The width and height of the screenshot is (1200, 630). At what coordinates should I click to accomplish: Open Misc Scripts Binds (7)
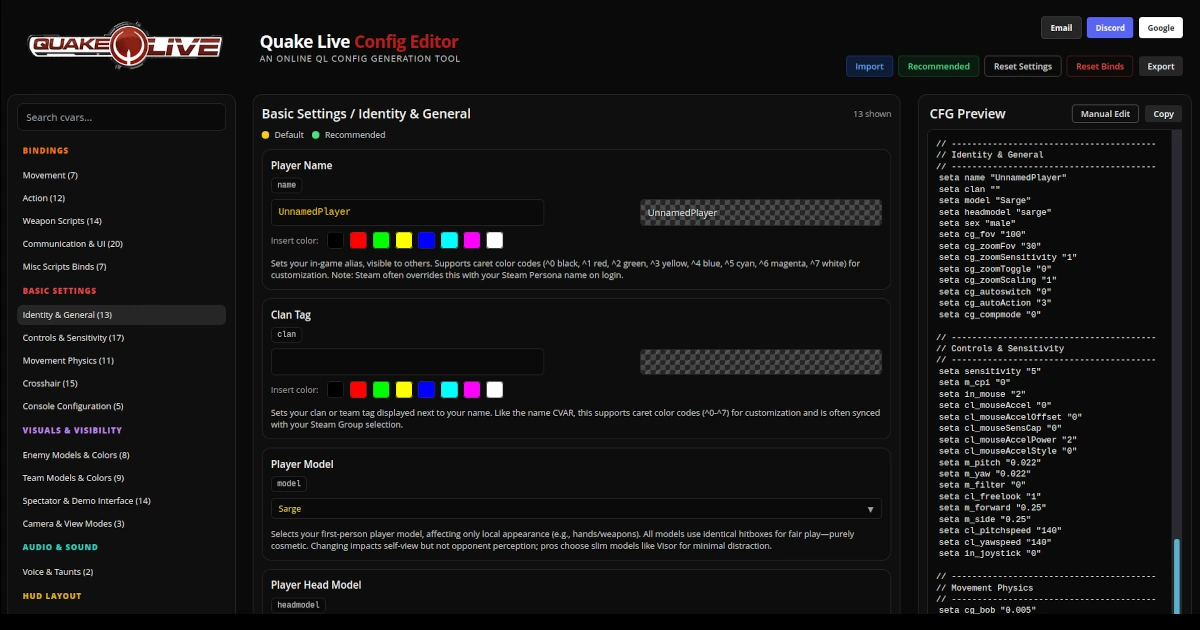click(x=121, y=267)
